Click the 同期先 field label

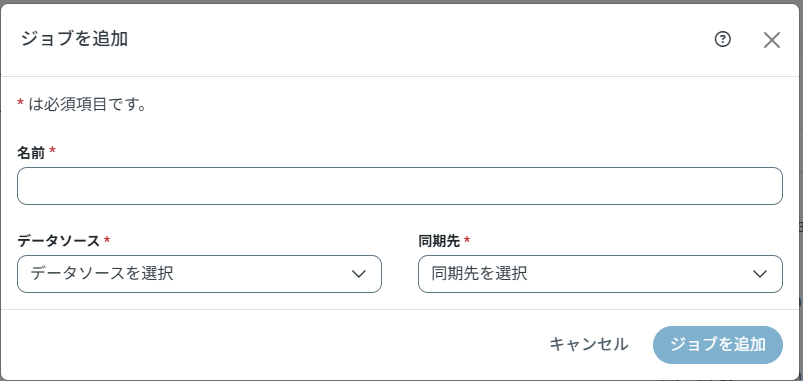pyautogui.click(x=439, y=241)
